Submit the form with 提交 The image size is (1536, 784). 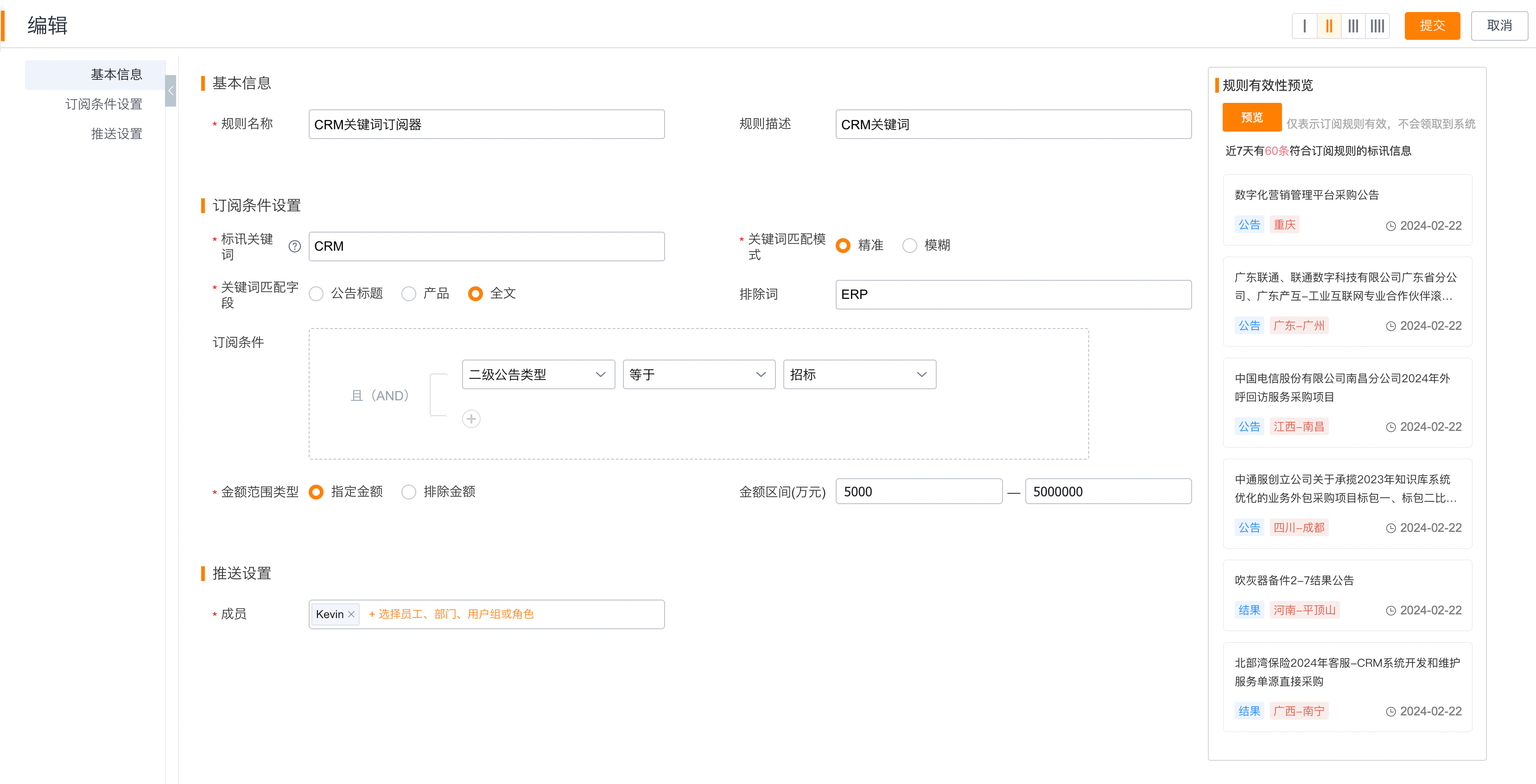pyautogui.click(x=1432, y=25)
